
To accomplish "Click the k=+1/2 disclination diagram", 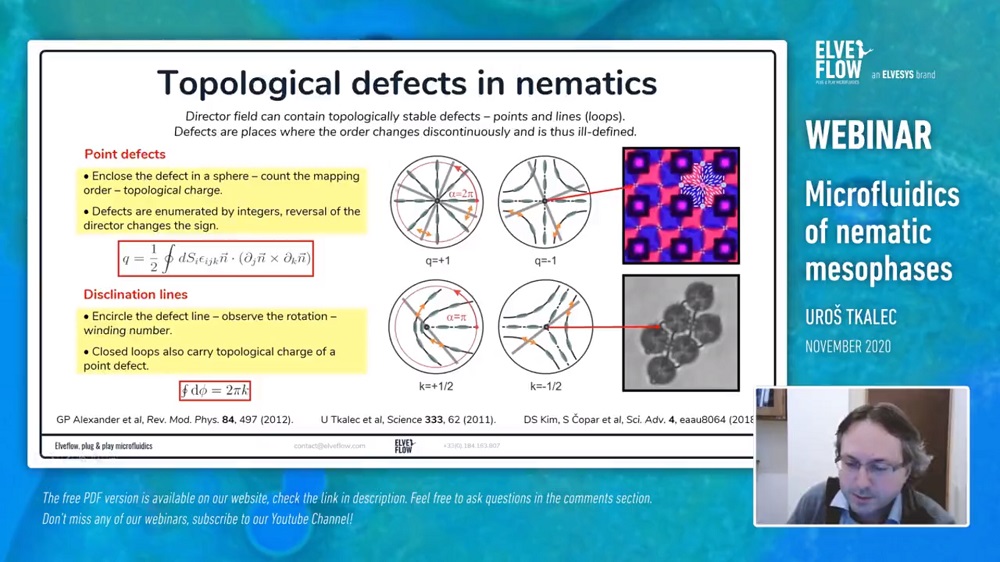I will (436, 327).
